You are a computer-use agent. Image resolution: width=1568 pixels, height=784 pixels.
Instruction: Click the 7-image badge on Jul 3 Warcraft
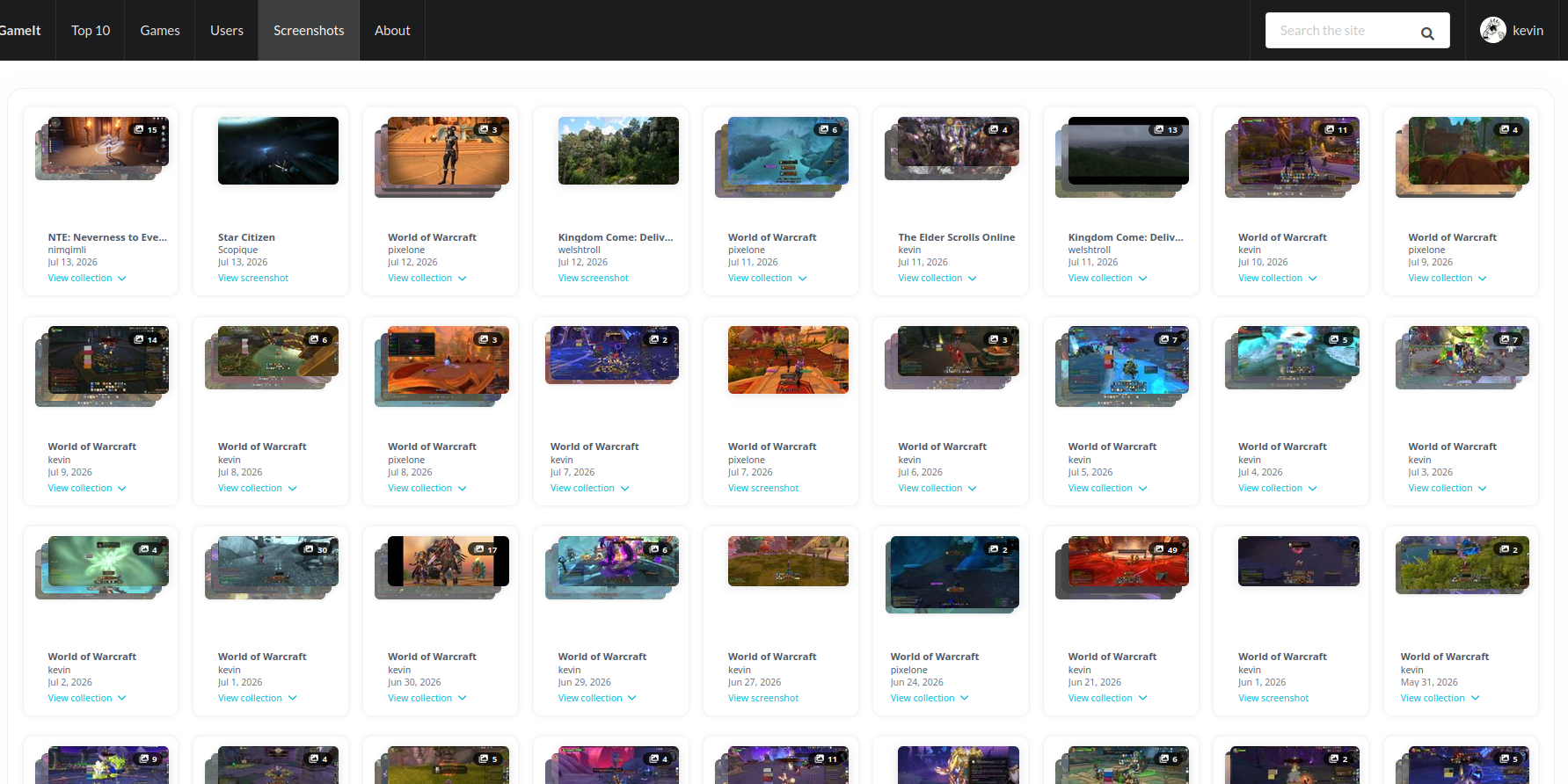point(1508,339)
